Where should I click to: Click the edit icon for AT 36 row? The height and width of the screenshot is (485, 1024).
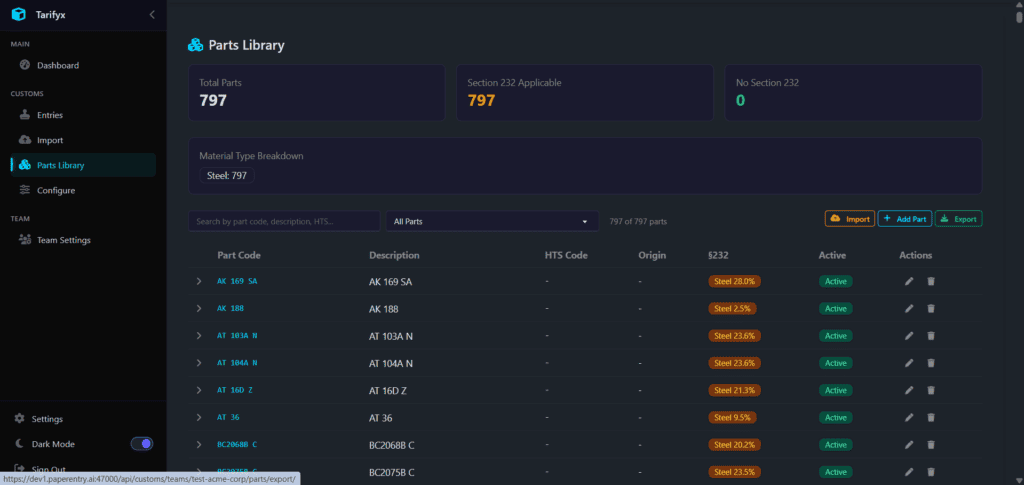pos(909,417)
